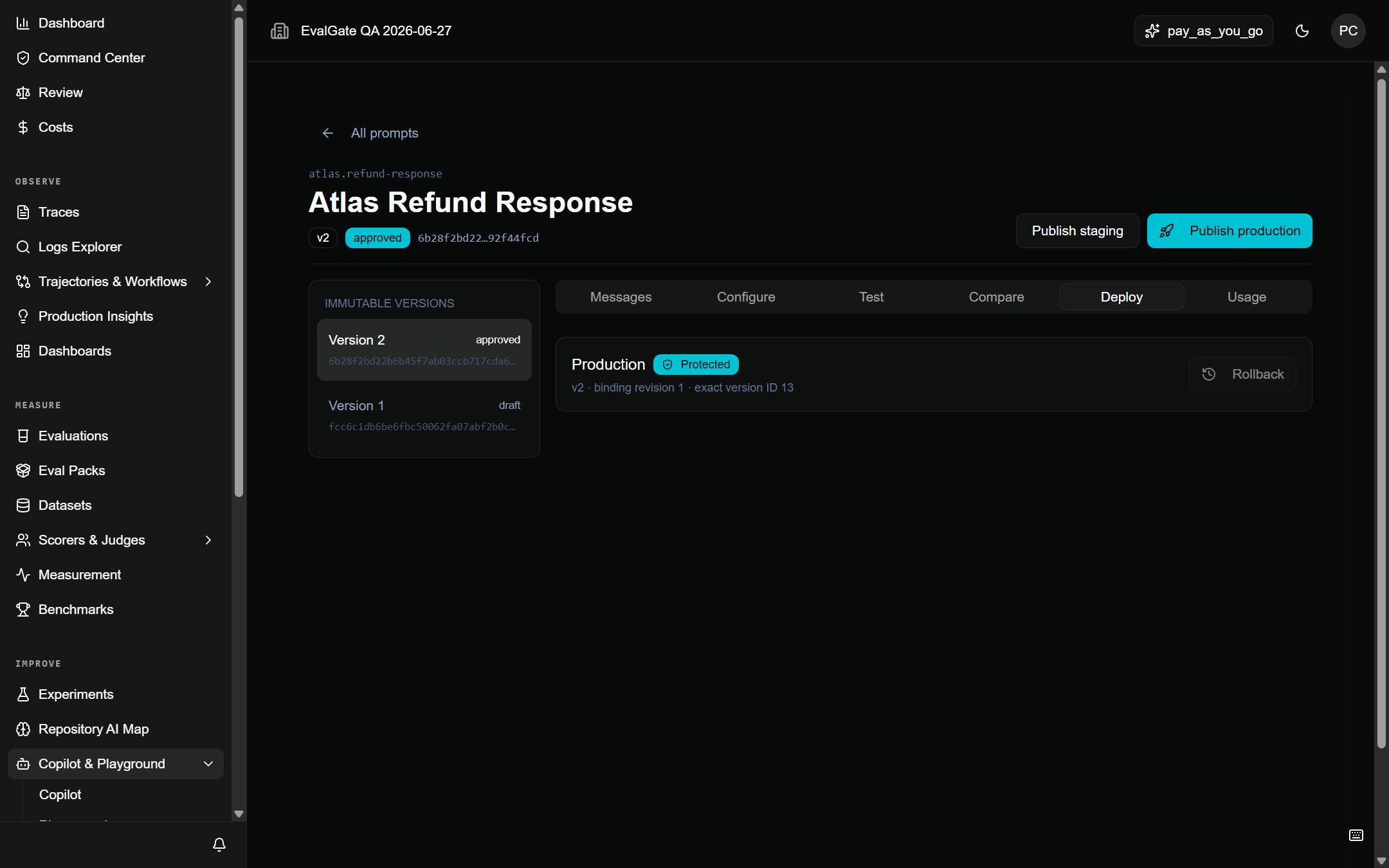Click the Evaluations beaker icon
This screenshot has height=868, width=1389.
coord(23,436)
